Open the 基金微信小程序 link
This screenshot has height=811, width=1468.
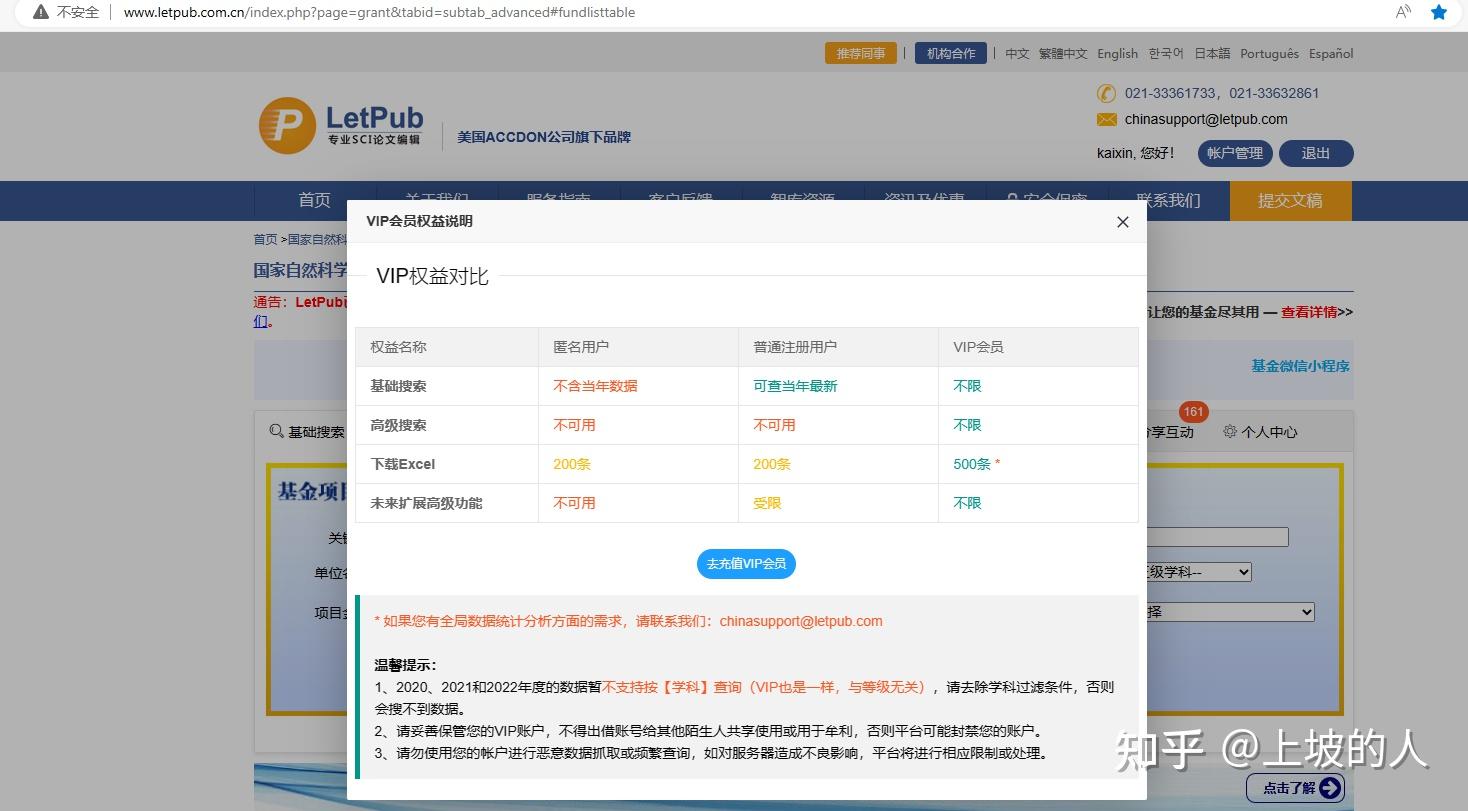(x=1298, y=367)
